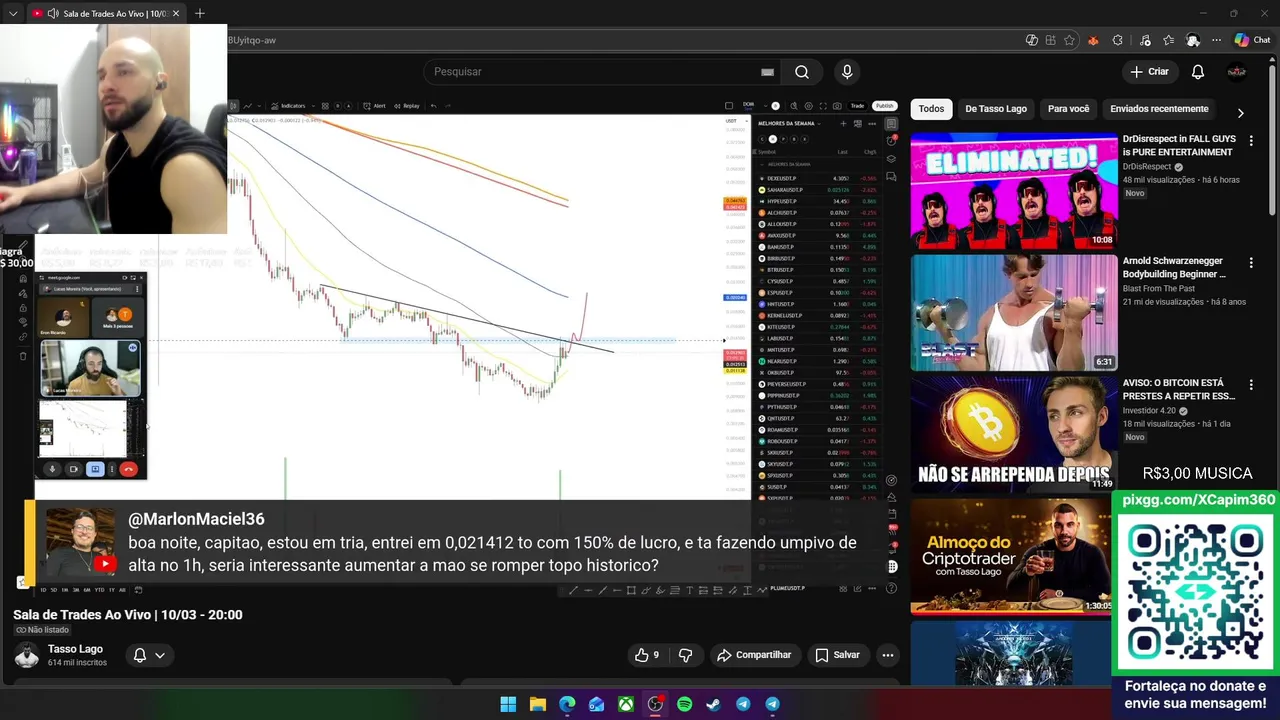
Task: Open options menu for Arnold Schwarzenegger video
Action: [x=1251, y=262]
